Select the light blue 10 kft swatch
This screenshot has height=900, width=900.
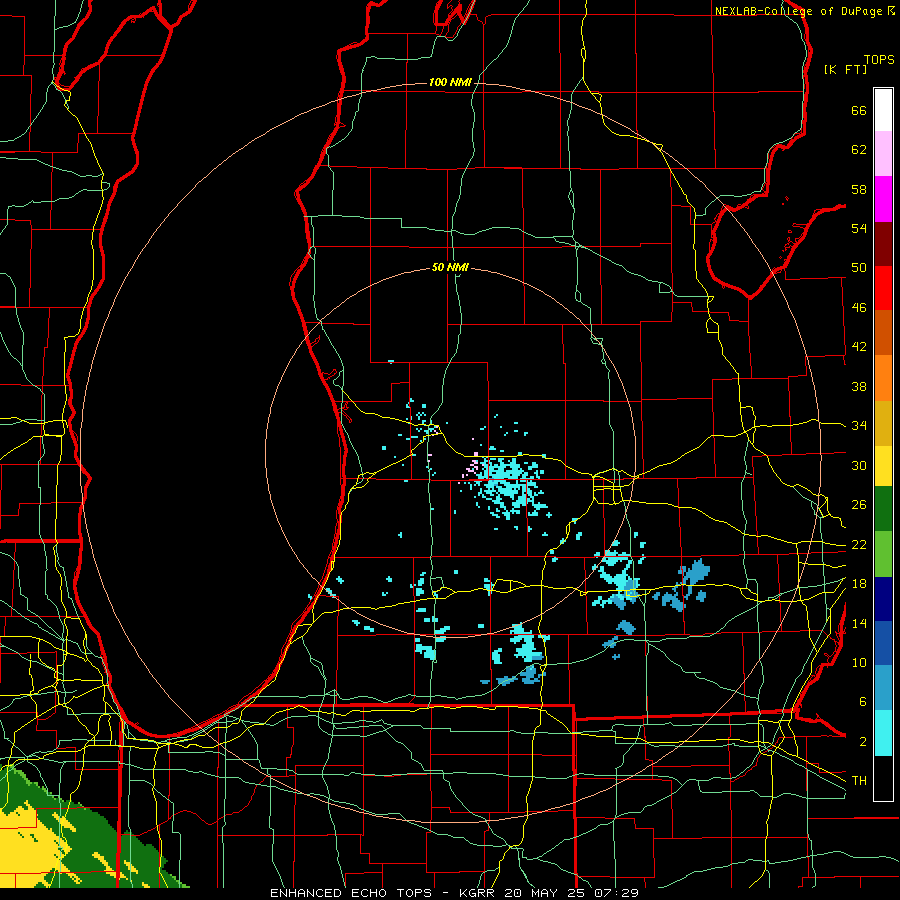click(883, 688)
